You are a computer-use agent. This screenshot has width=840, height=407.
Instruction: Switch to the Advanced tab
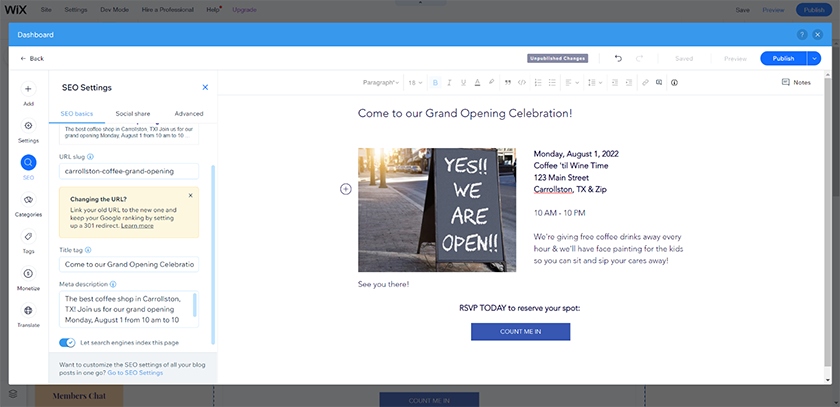(189, 114)
